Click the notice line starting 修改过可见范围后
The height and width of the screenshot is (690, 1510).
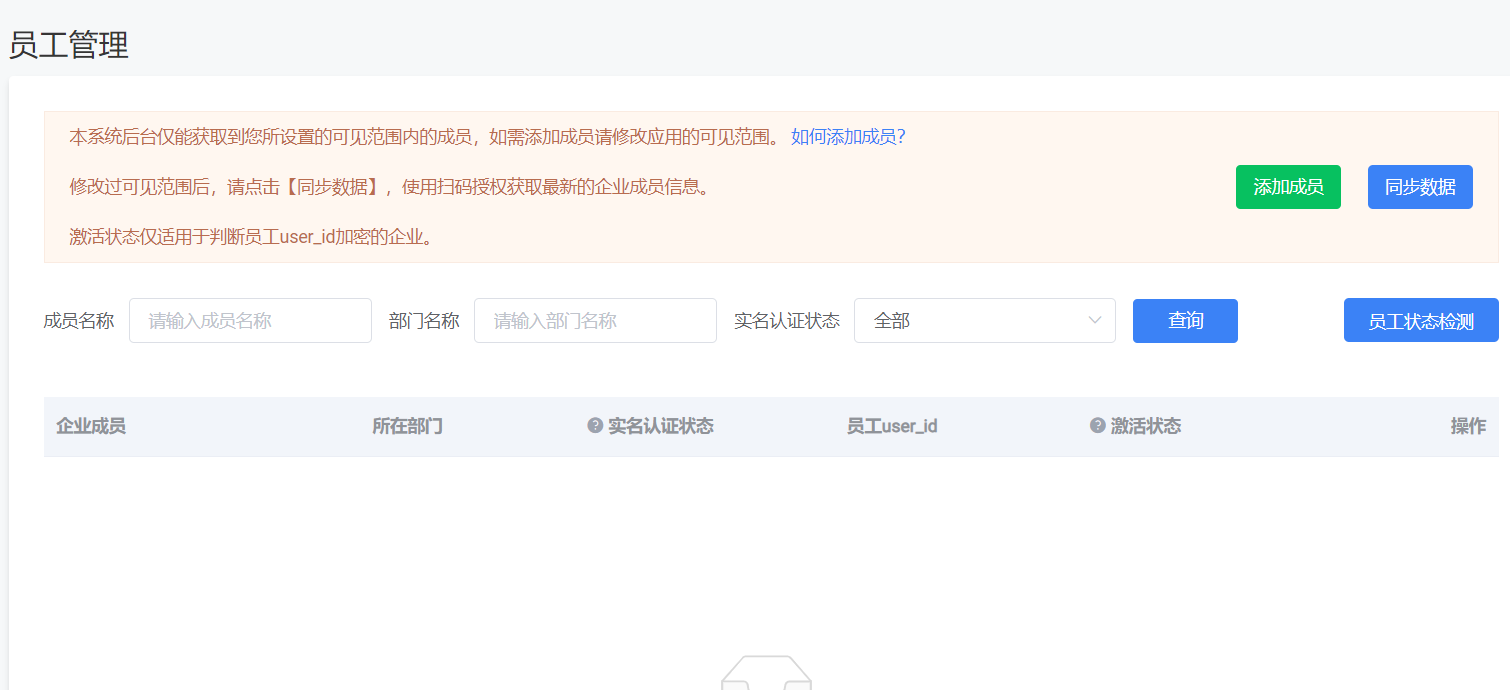tap(389, 187)
